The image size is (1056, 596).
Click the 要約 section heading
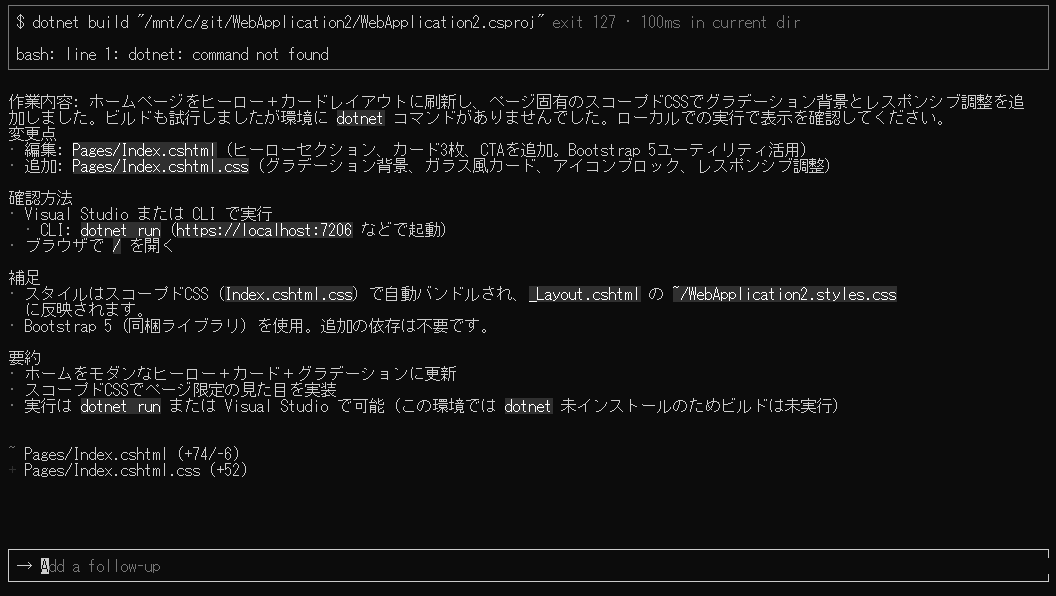tap(24, 358)
